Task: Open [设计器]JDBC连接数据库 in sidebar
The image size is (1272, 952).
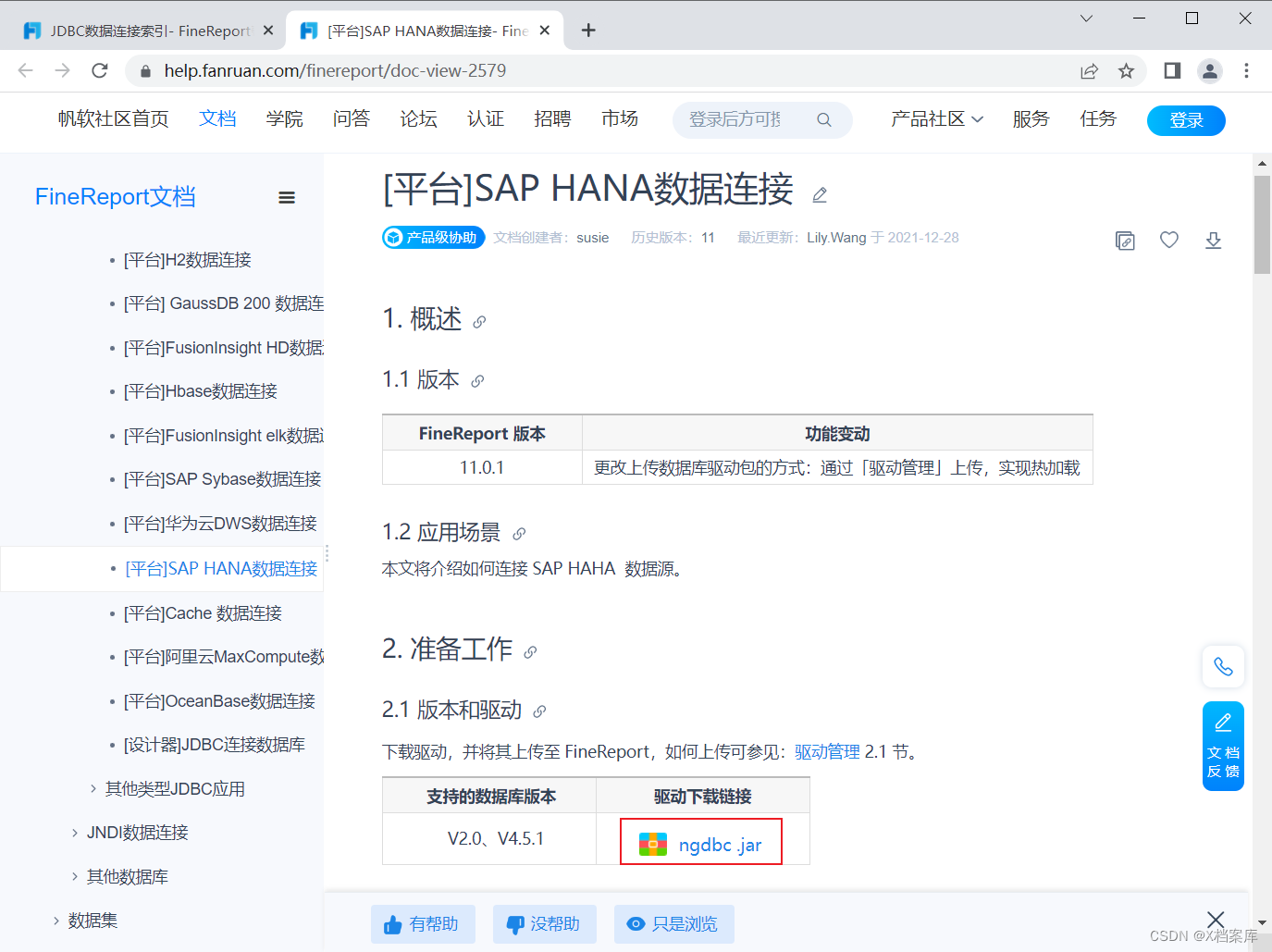Action: pyautogui.click(x=215, y=745)
